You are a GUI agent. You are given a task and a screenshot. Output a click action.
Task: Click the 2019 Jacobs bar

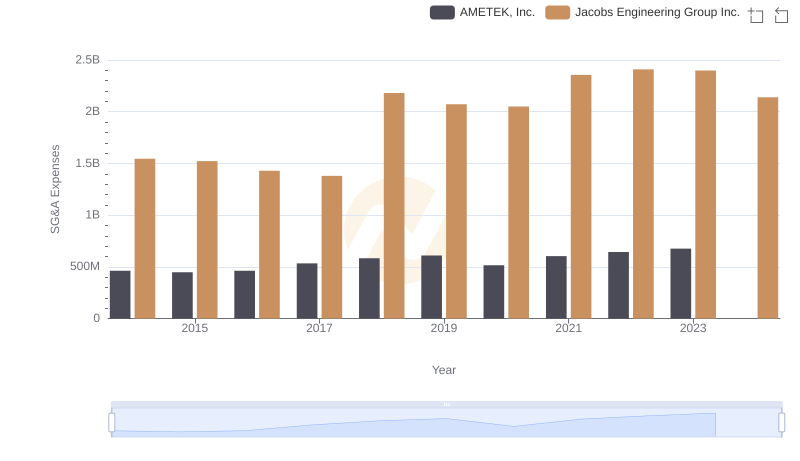(x=456, y=211)
